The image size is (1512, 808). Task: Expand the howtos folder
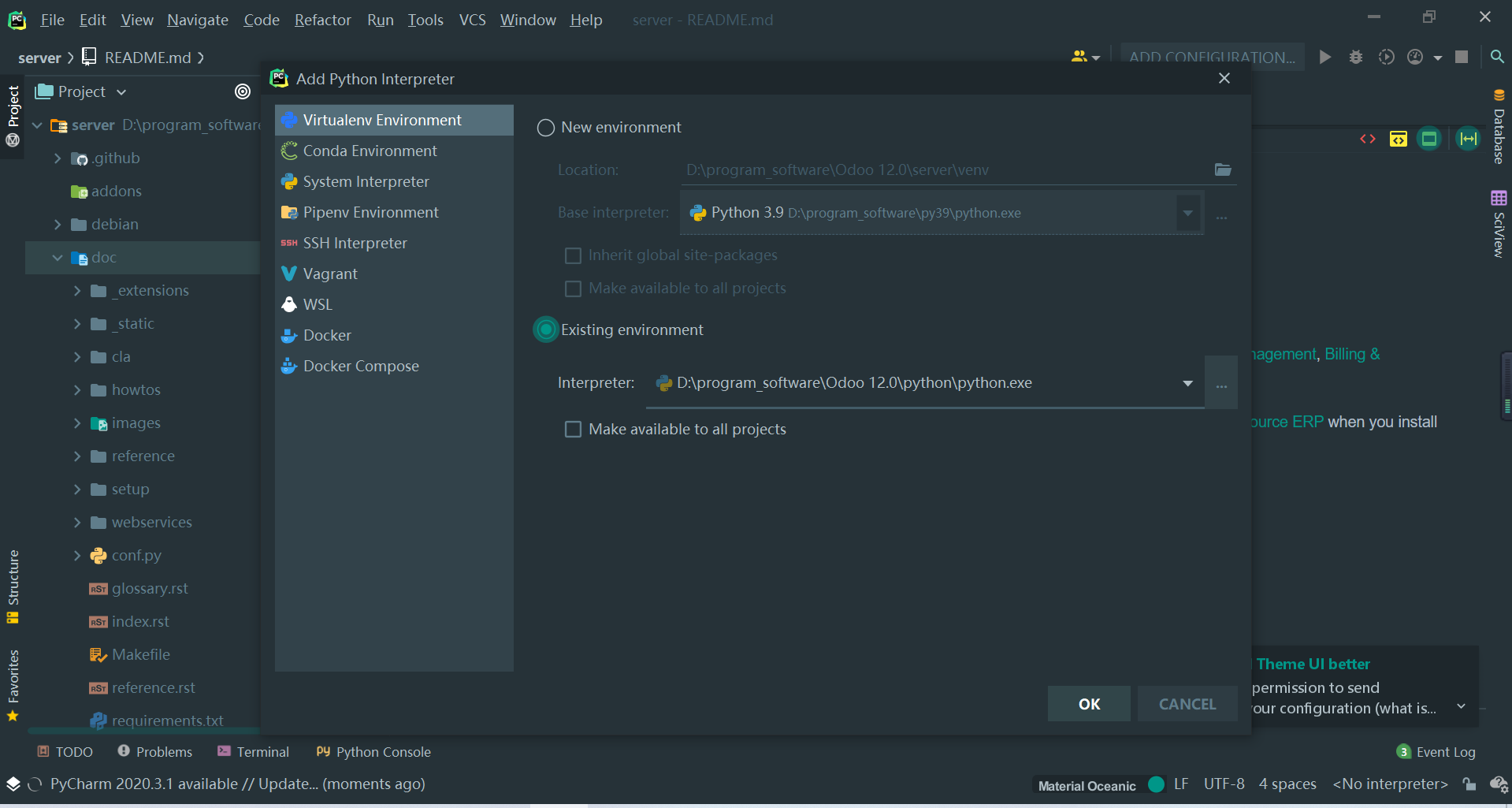pos(77,390)
